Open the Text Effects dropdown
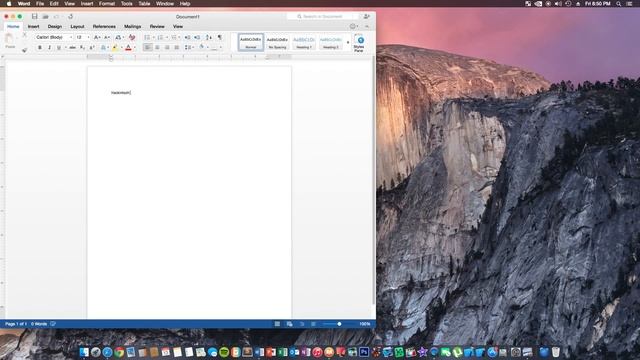This screenshot has width=640, height=360. pos(104,48)
